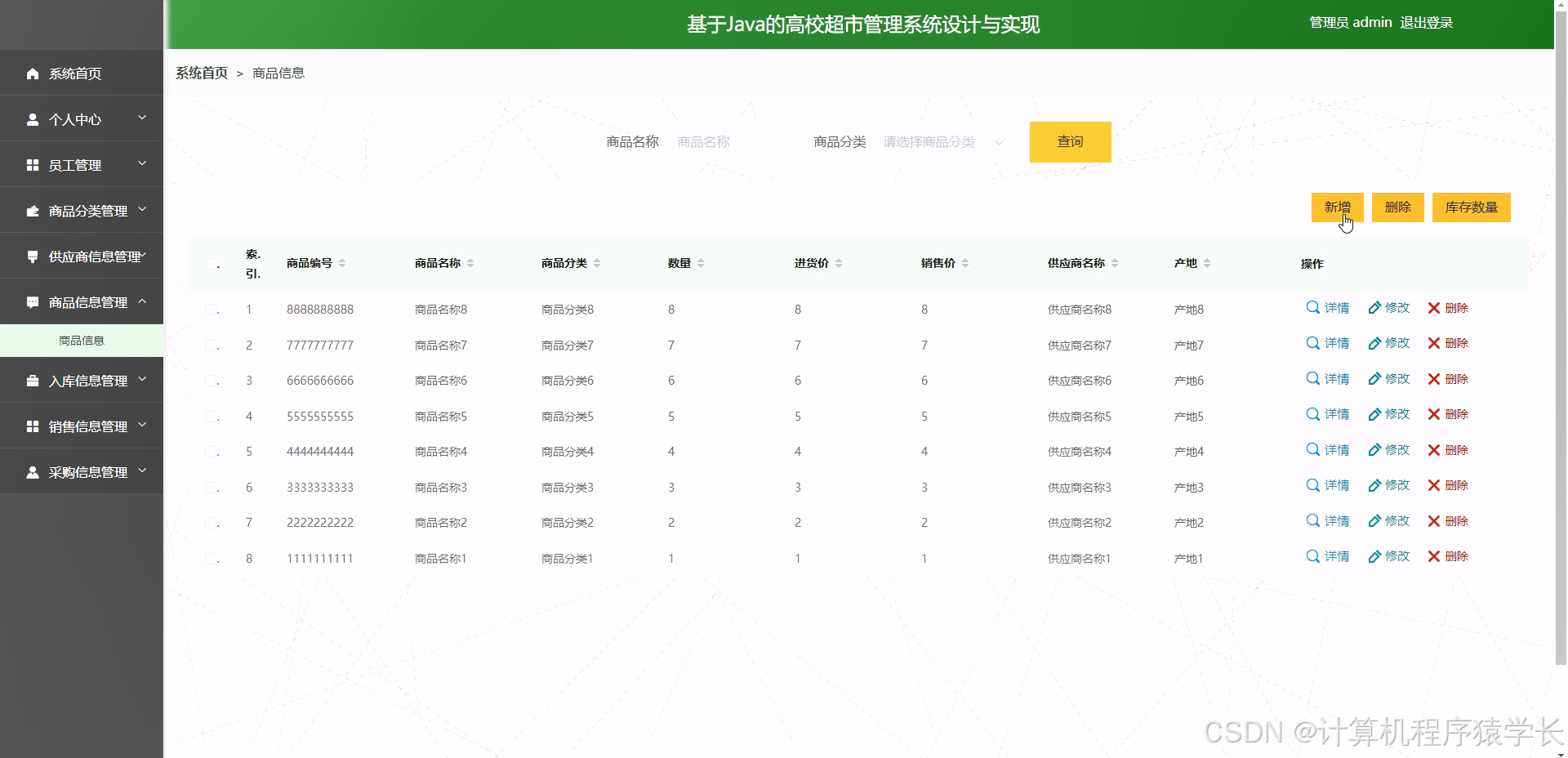The image size is (1568, 758).
Task: Check the row checkbox for 商品名称8
Action: pos(209,309)
